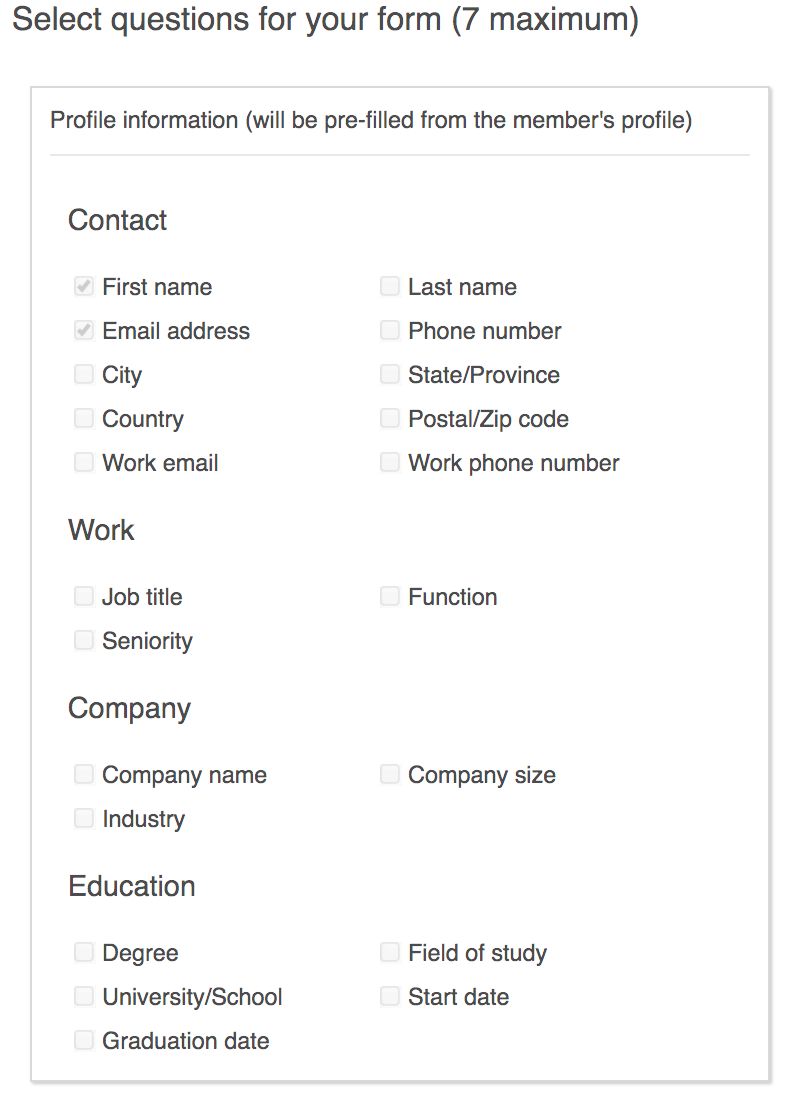The width and height of the screenshot is (790, 1096).
Task: Tick the Graduation date checkbox
Action: (84, 1041)
